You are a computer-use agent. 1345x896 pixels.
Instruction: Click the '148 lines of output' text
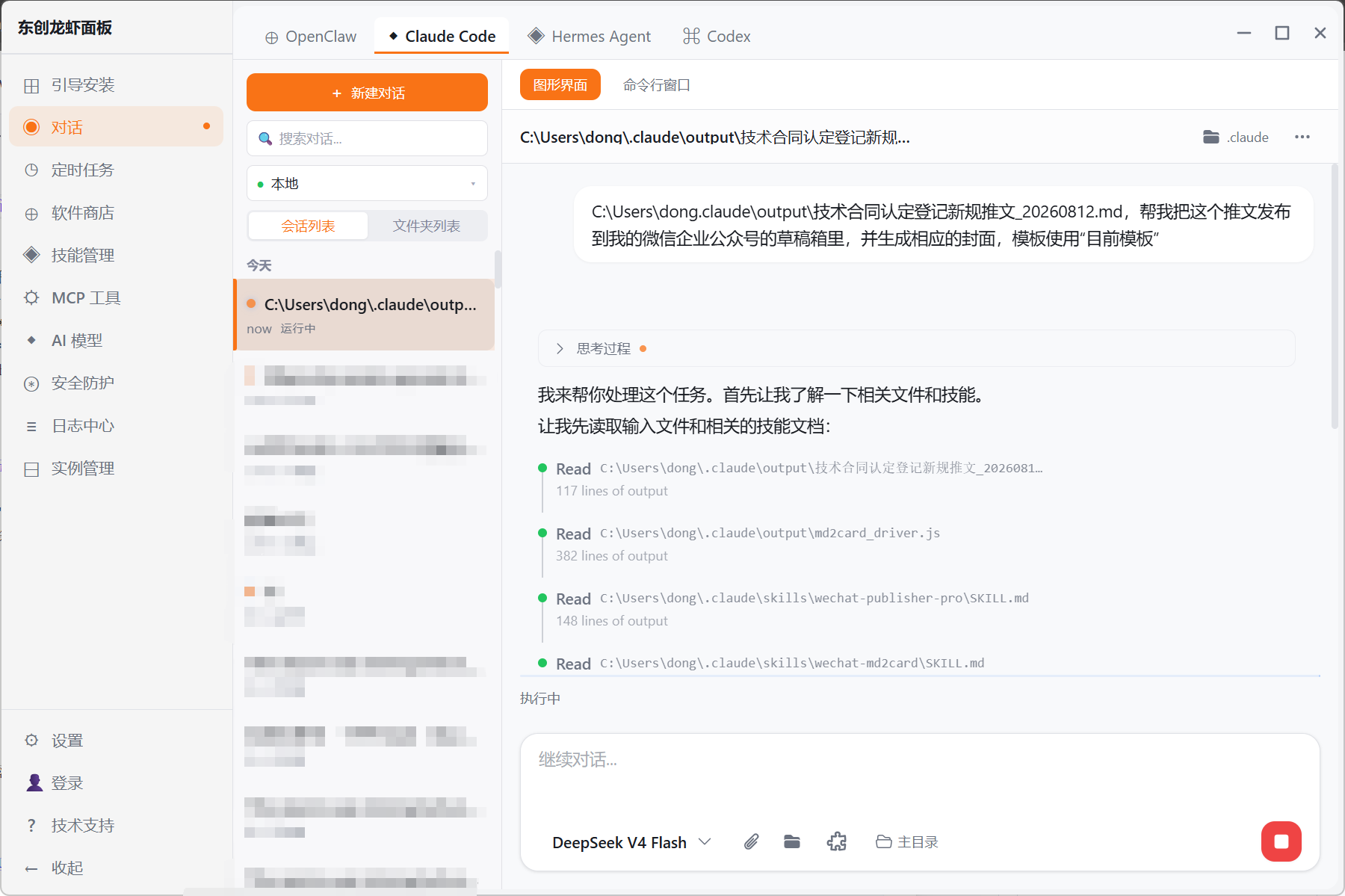click(612, 621)
